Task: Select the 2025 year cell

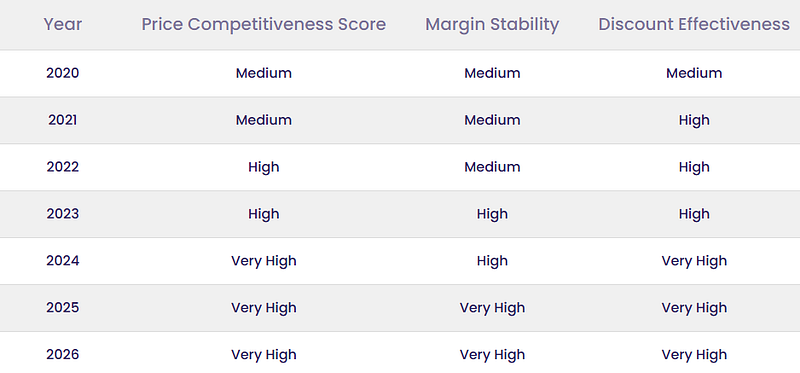Action: coord(62,308)
